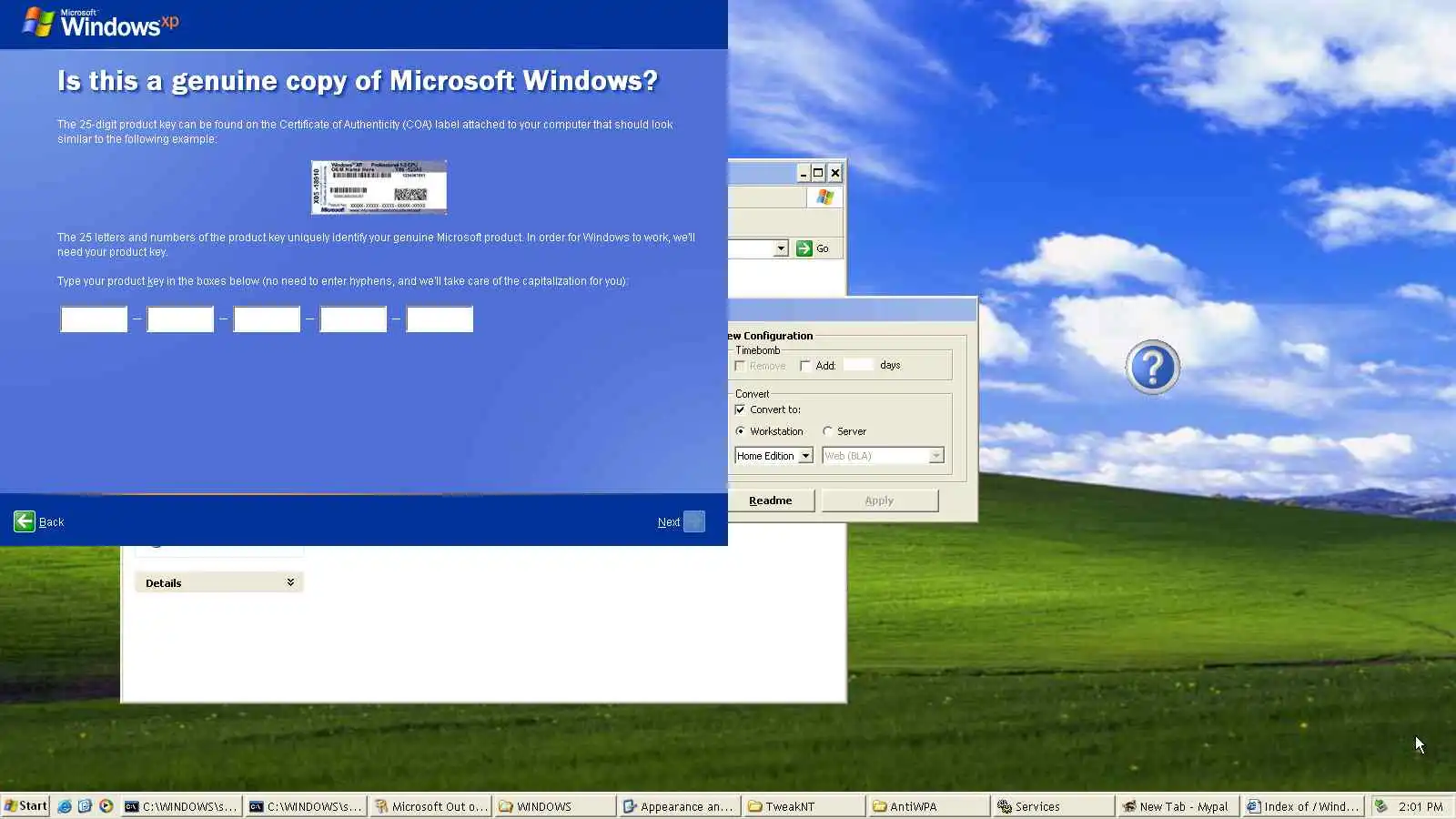Click the fourth product key box
The image size is (1456, 819).
(x=353, y=319)
